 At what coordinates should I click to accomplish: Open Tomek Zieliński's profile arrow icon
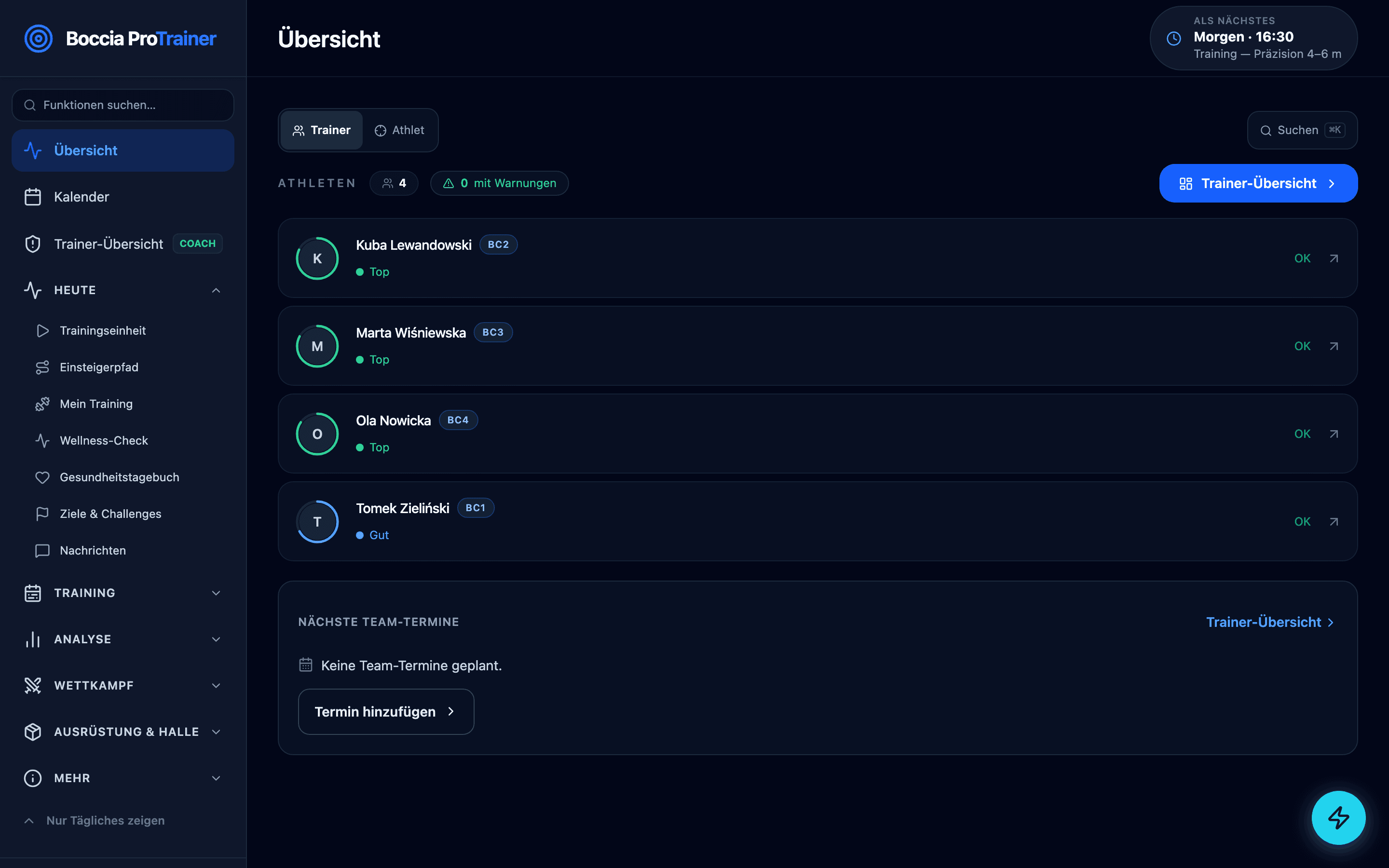pyautogui.click(x=1334, y=522)
